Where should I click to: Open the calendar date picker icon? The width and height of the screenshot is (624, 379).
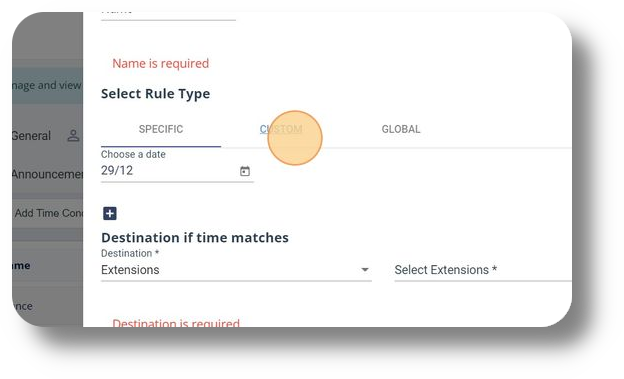point(245,171)
